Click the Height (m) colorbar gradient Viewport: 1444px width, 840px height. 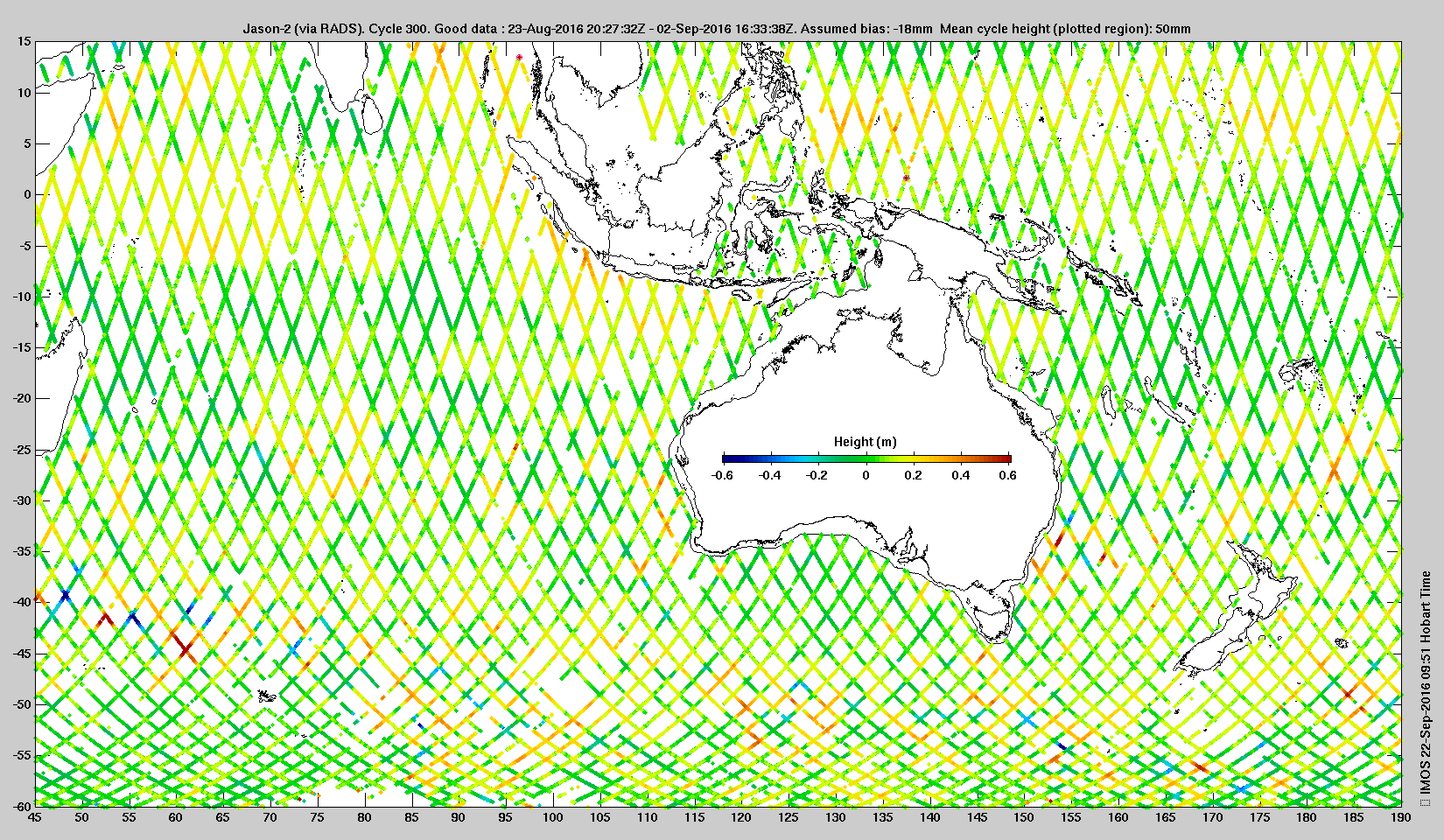pyautogui.click(x=866, y=458)
